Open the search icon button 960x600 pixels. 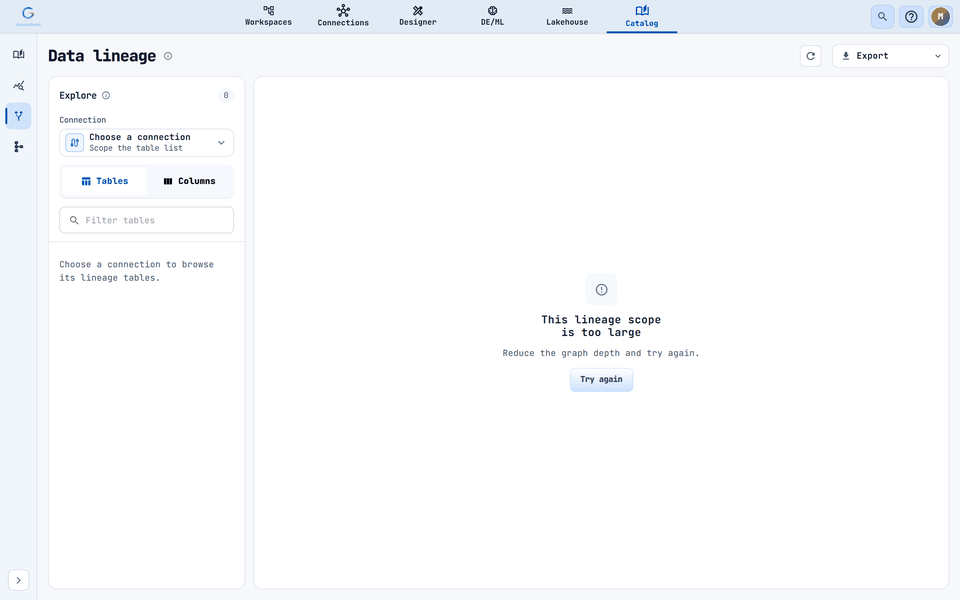[882, 17]
